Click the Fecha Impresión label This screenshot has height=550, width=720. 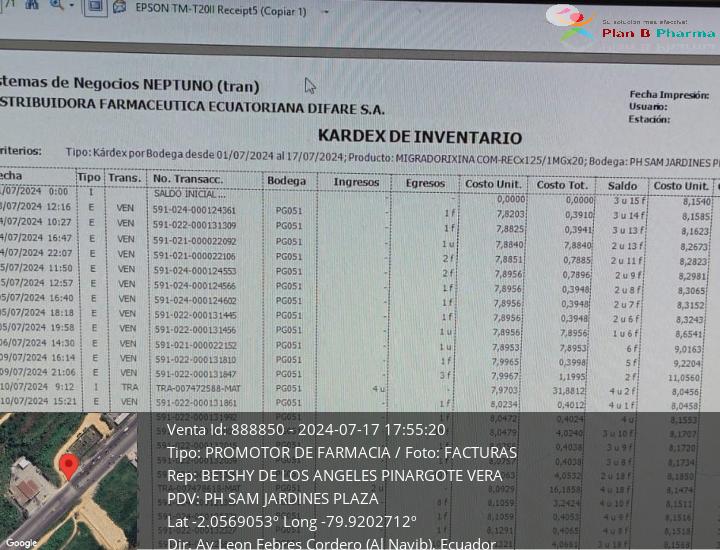point(669,95)
